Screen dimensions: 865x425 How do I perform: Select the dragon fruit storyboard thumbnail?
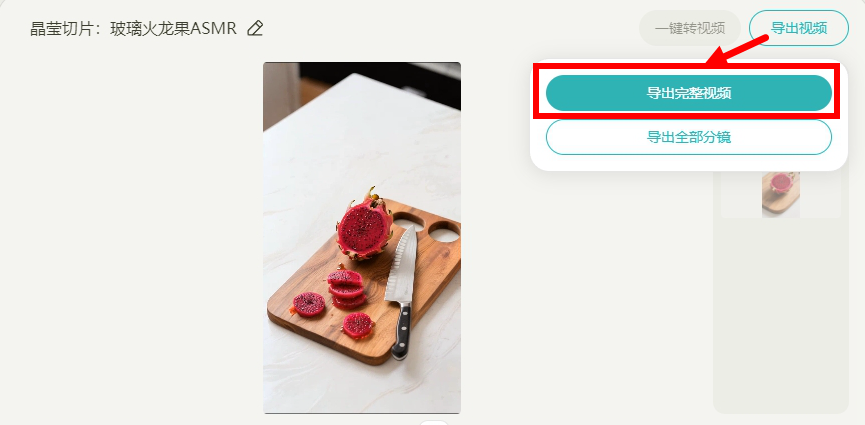[781, 194]
